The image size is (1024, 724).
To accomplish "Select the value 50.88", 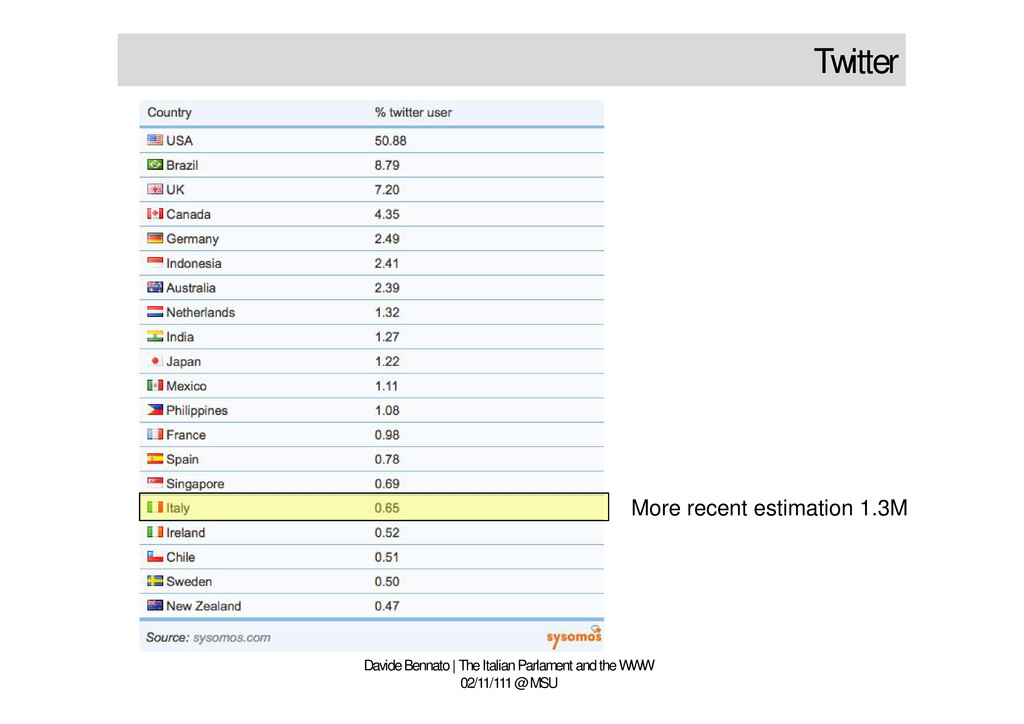I will click(391, 140).
